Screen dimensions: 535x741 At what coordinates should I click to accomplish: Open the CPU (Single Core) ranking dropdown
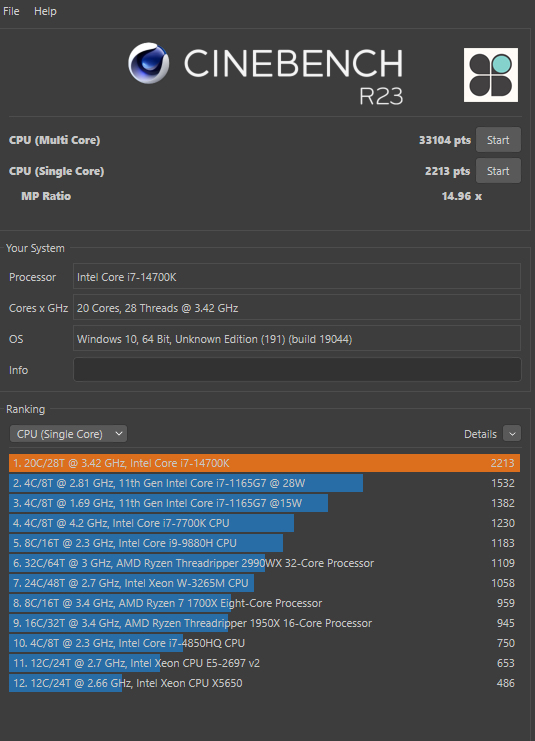pyautogui.click(x=69, y=434)
